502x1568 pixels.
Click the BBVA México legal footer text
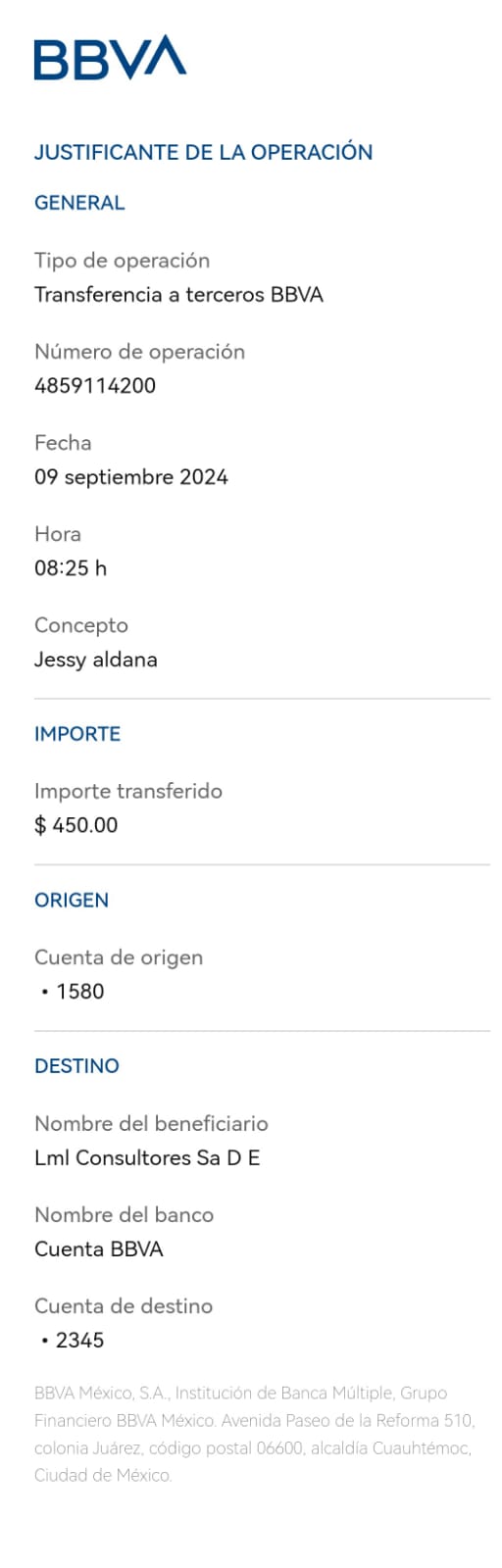pyautogui.click(x=254, y=1434)
